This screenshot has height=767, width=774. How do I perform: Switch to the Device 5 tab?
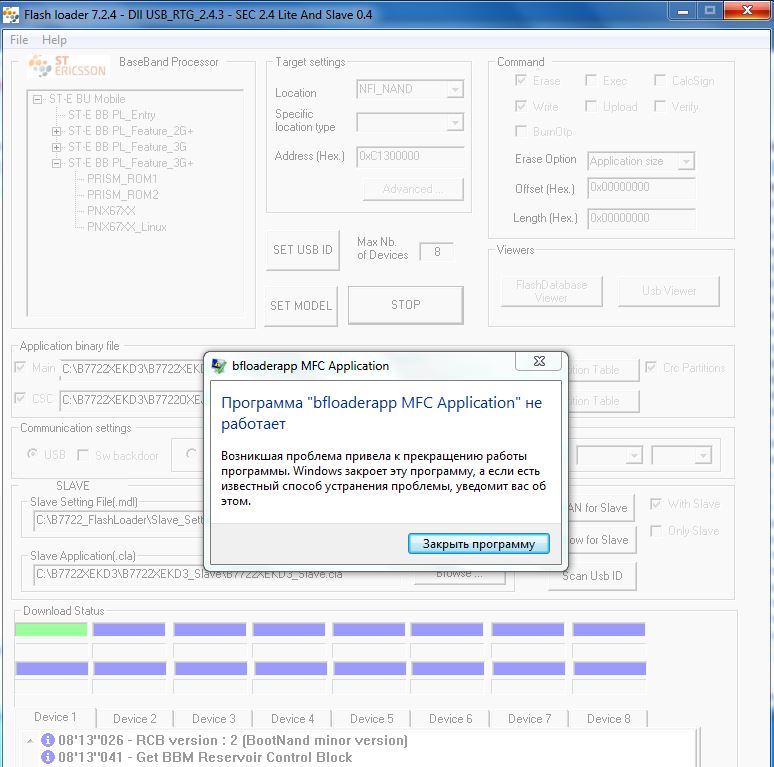coord(371,719)
